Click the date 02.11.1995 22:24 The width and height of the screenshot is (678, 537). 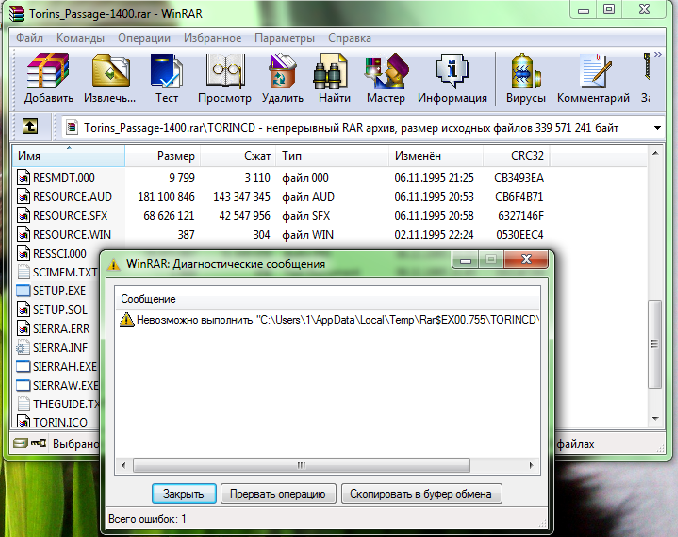434,235
